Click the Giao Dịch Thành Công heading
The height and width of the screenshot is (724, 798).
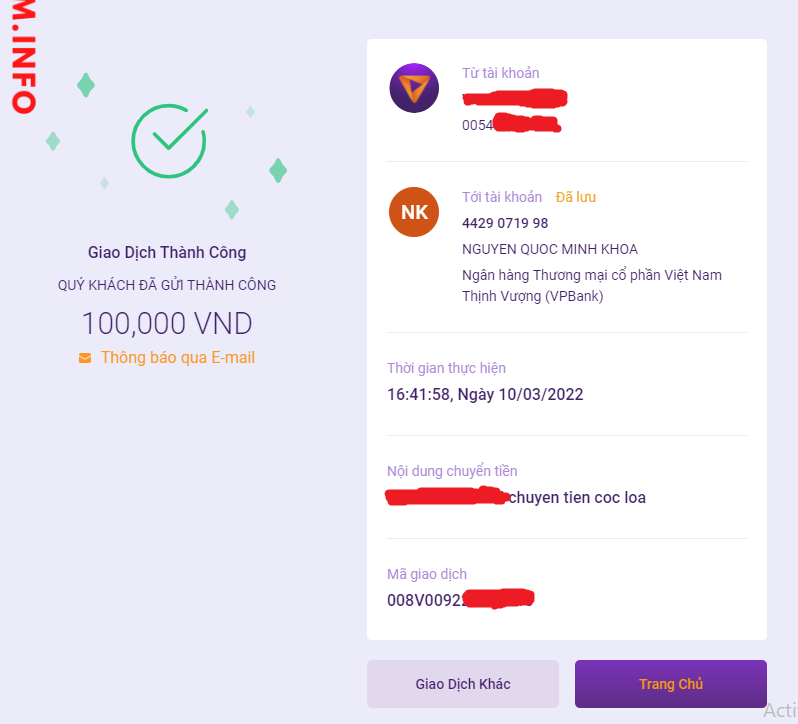tap(167, 253)
